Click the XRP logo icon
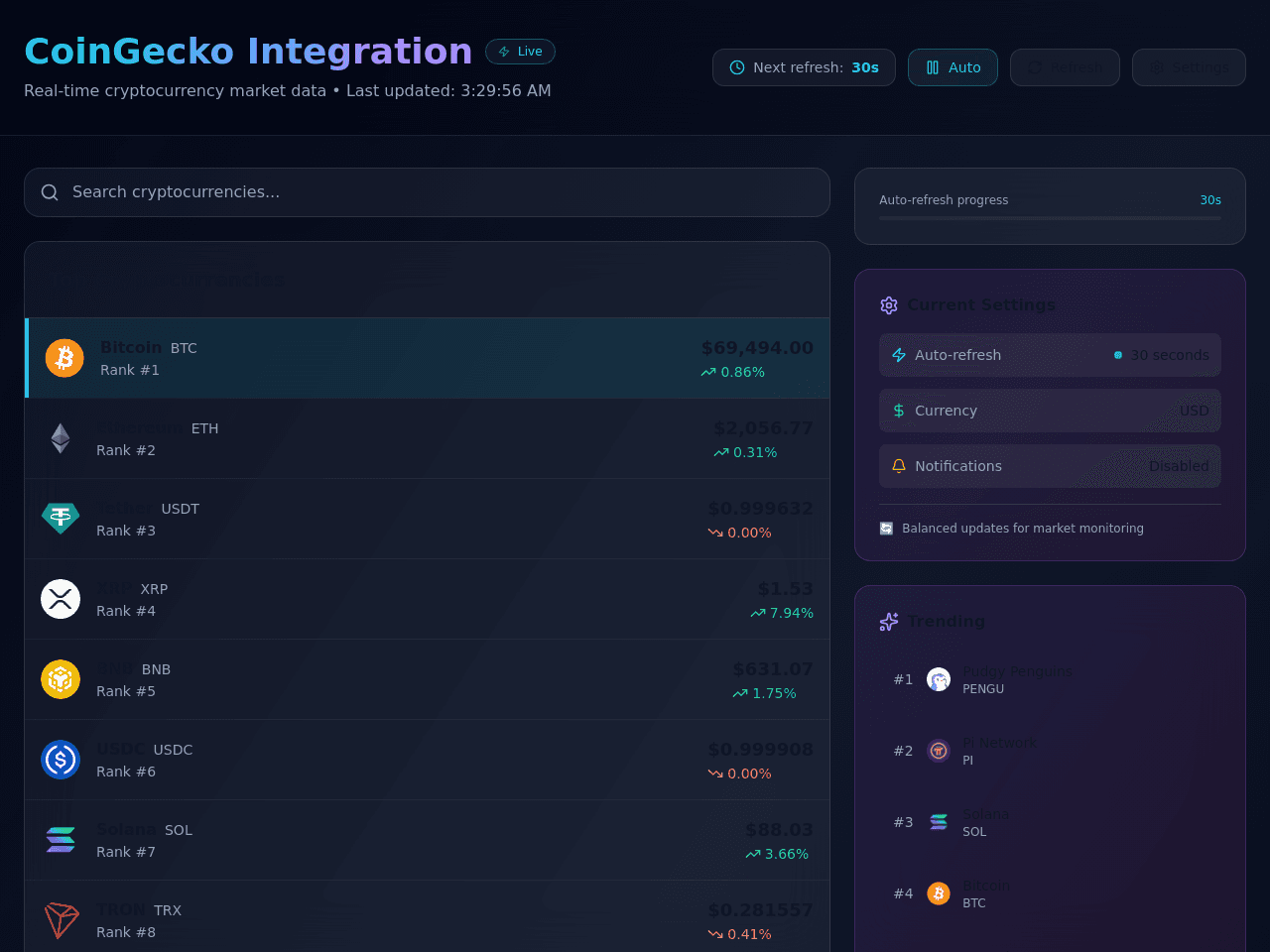This screenshot has width=1270, height=952. tap(61, 599)
